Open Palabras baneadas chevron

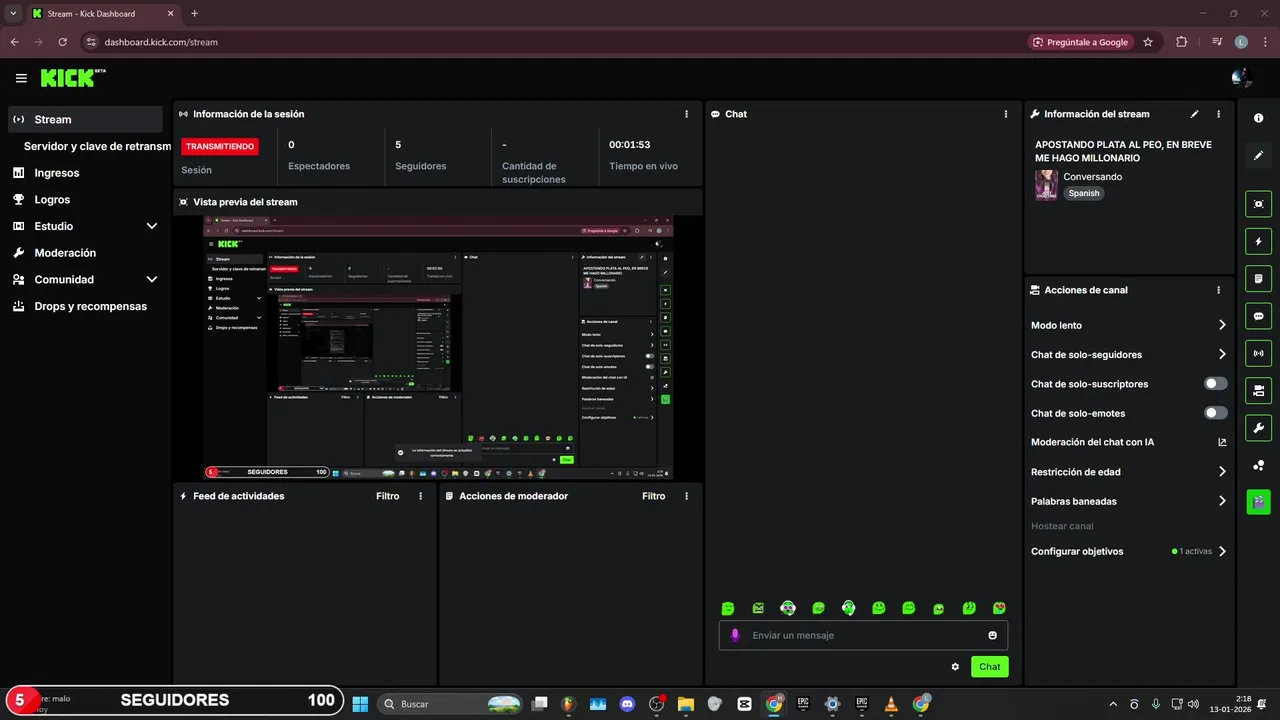pyautogui.click(x=1222, y=501)
